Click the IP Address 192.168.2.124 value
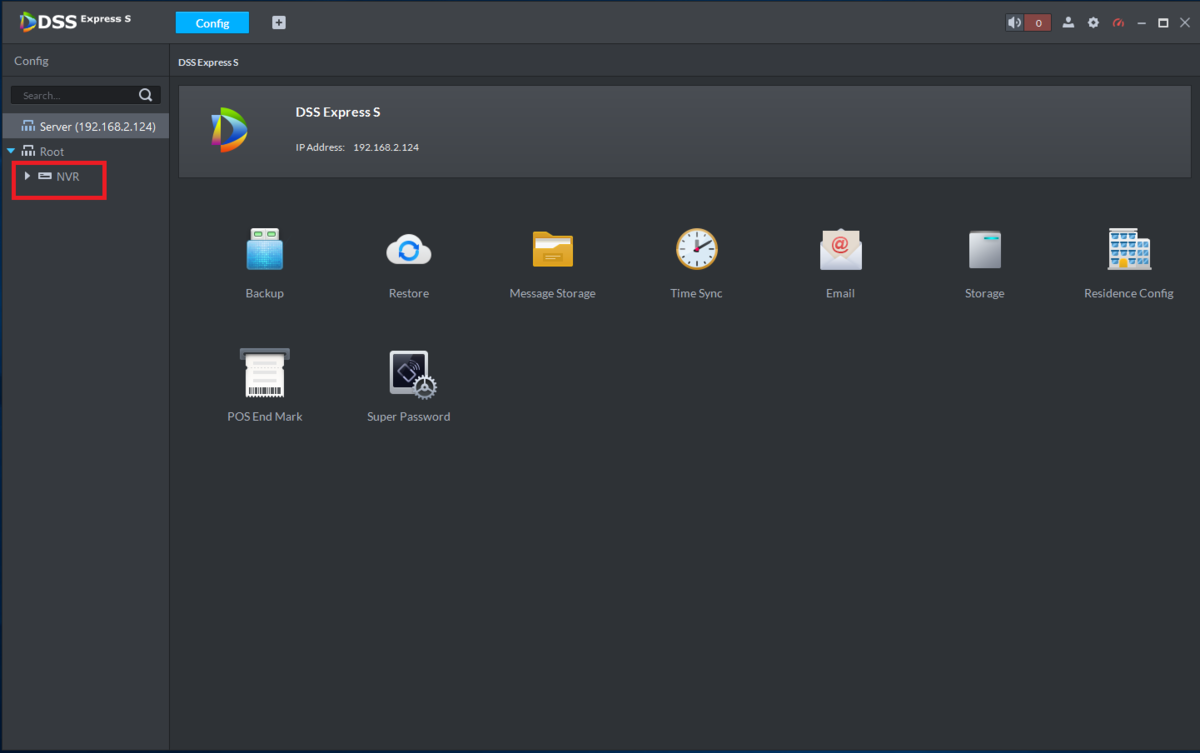 click(386, 147)
